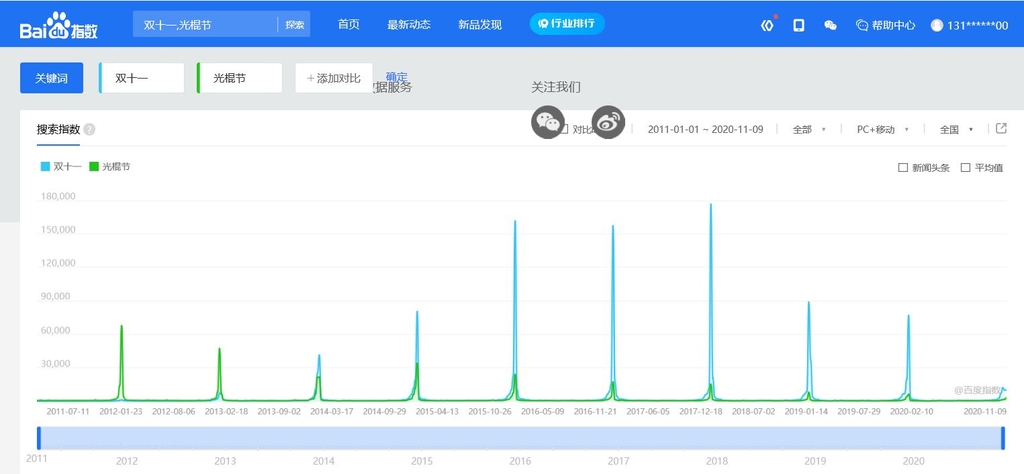1024x474 pixels.
Task: Click the search box containing 双十一,光棍节
Action: tap(205, 25)
